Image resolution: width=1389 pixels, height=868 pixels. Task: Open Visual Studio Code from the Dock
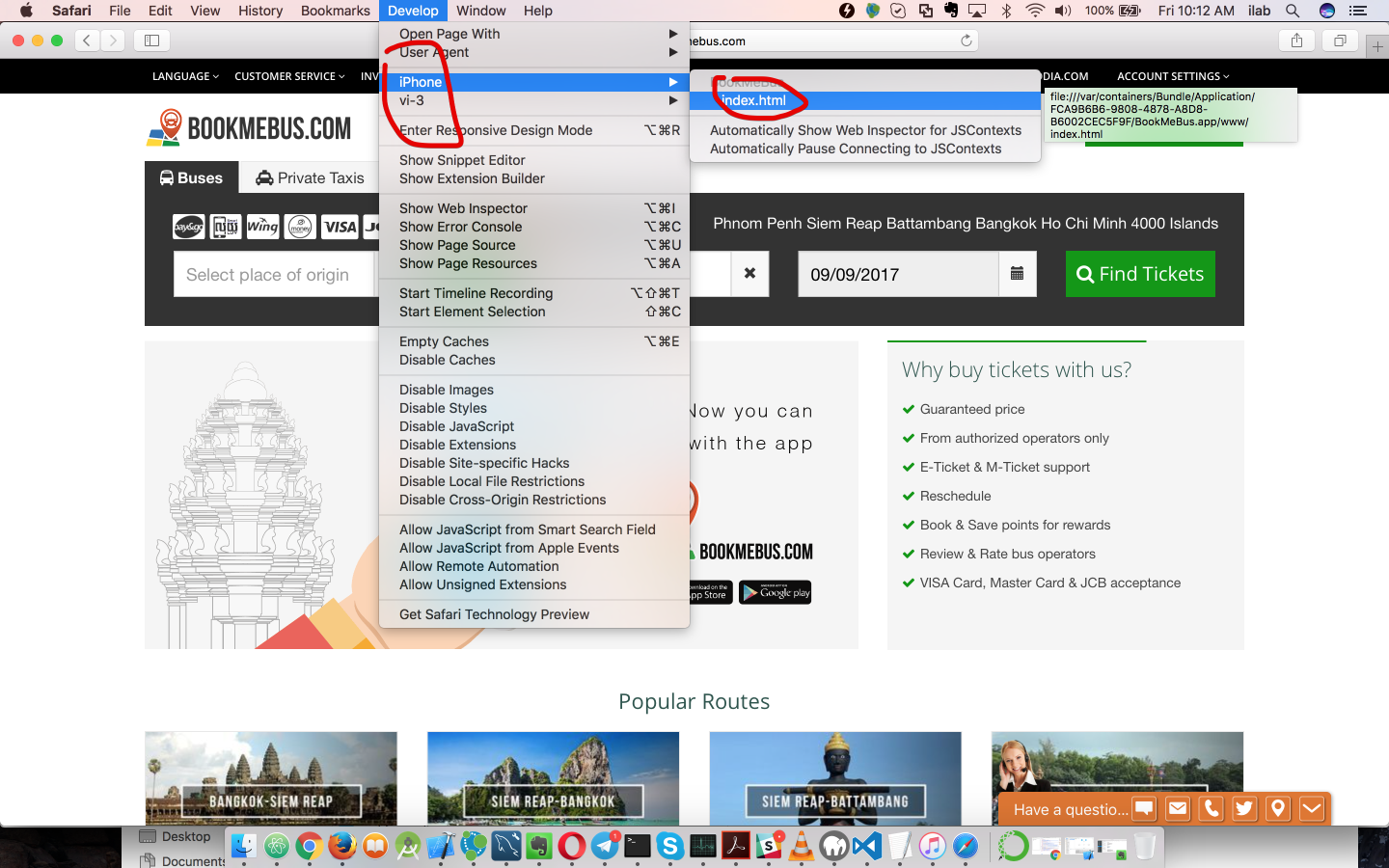click(867, 847)
